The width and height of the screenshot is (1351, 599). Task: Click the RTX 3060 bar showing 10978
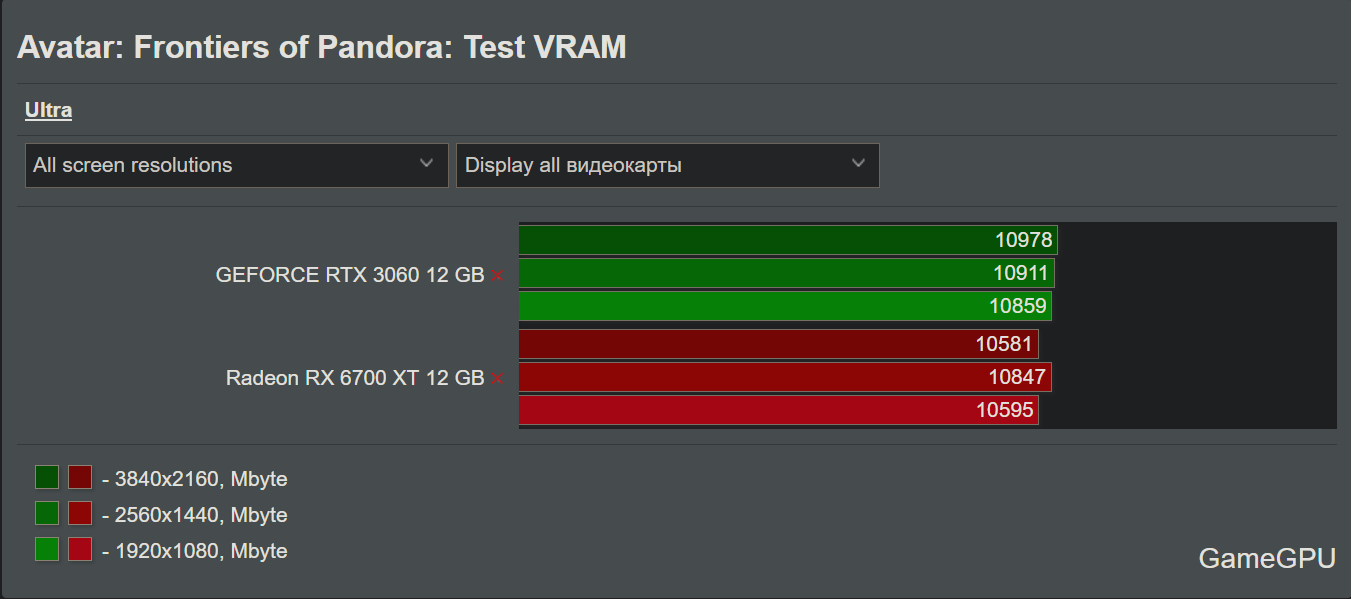(788, 240)
